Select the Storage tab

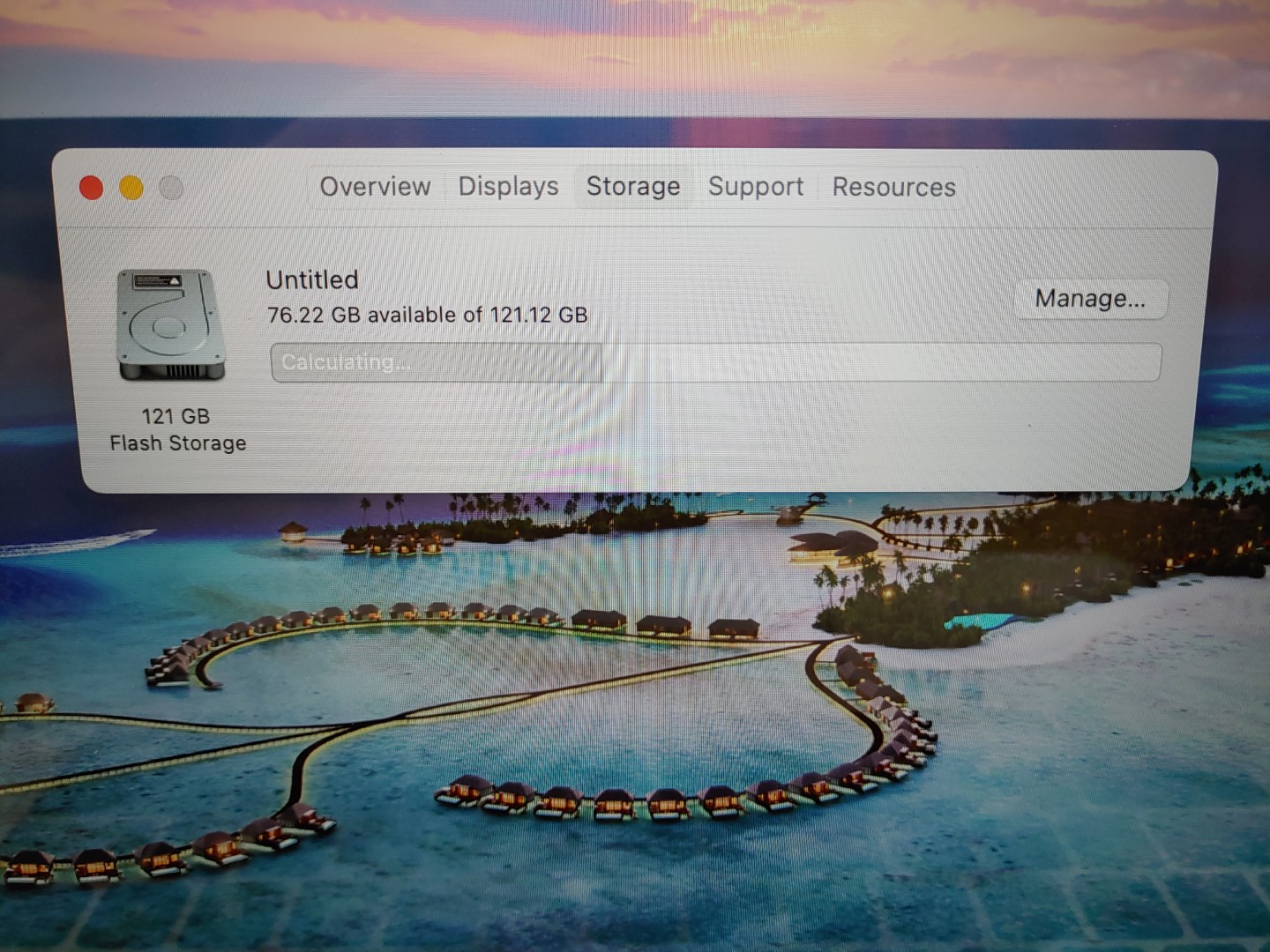click(x=633, y=187)
